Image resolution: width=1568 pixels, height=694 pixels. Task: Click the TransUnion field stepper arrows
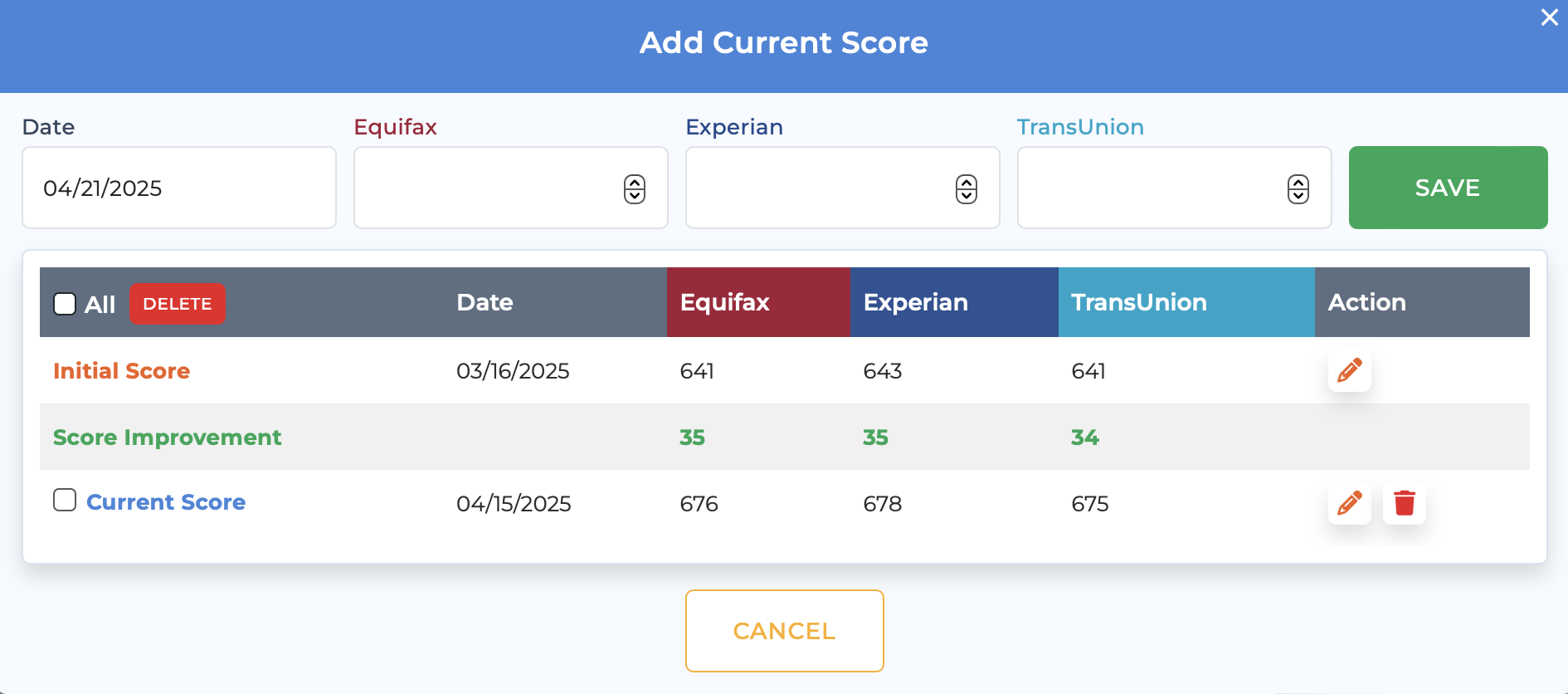(x=1298, y=189)
